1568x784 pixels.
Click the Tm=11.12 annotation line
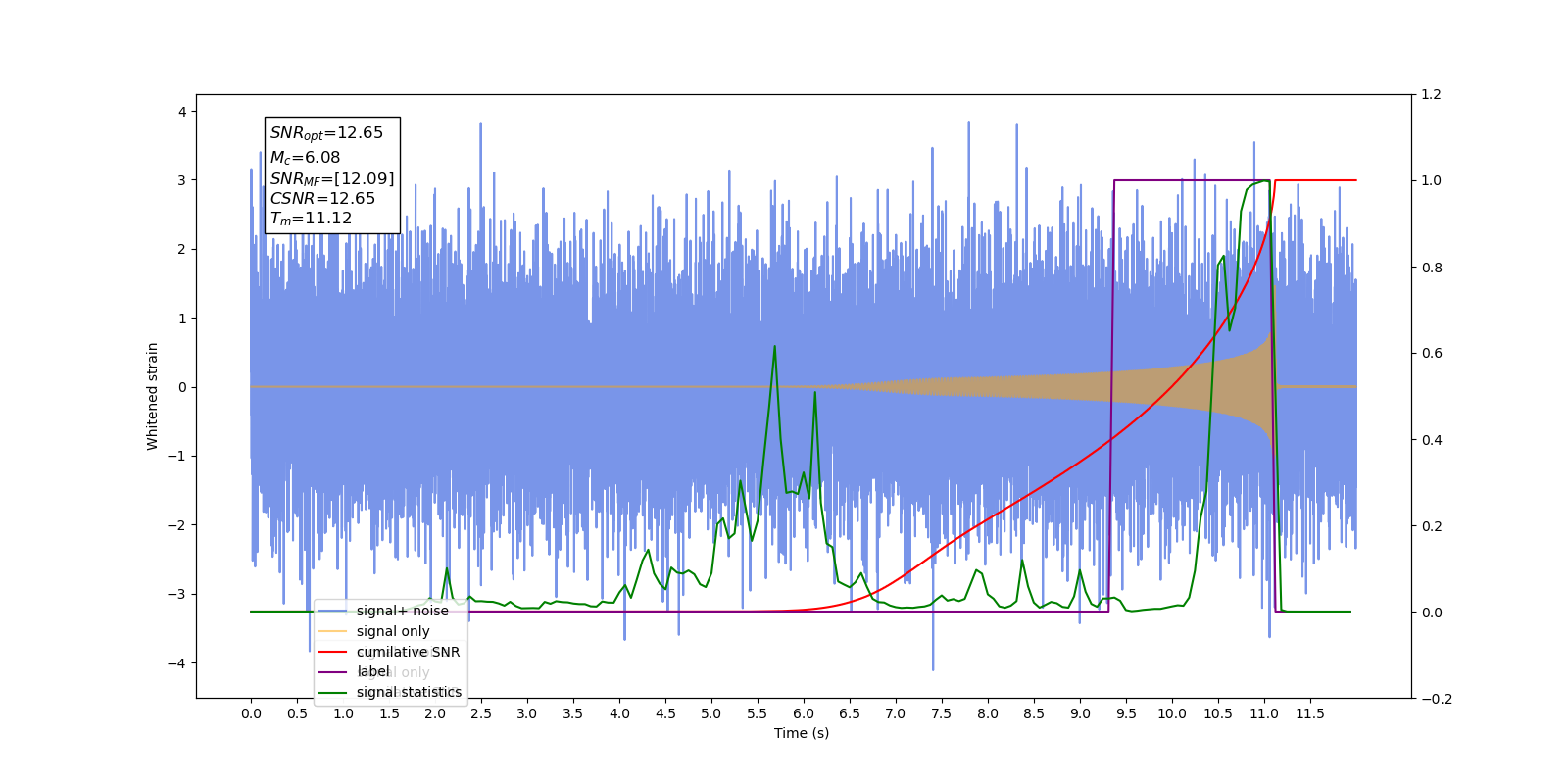click(x=311, y=219)
